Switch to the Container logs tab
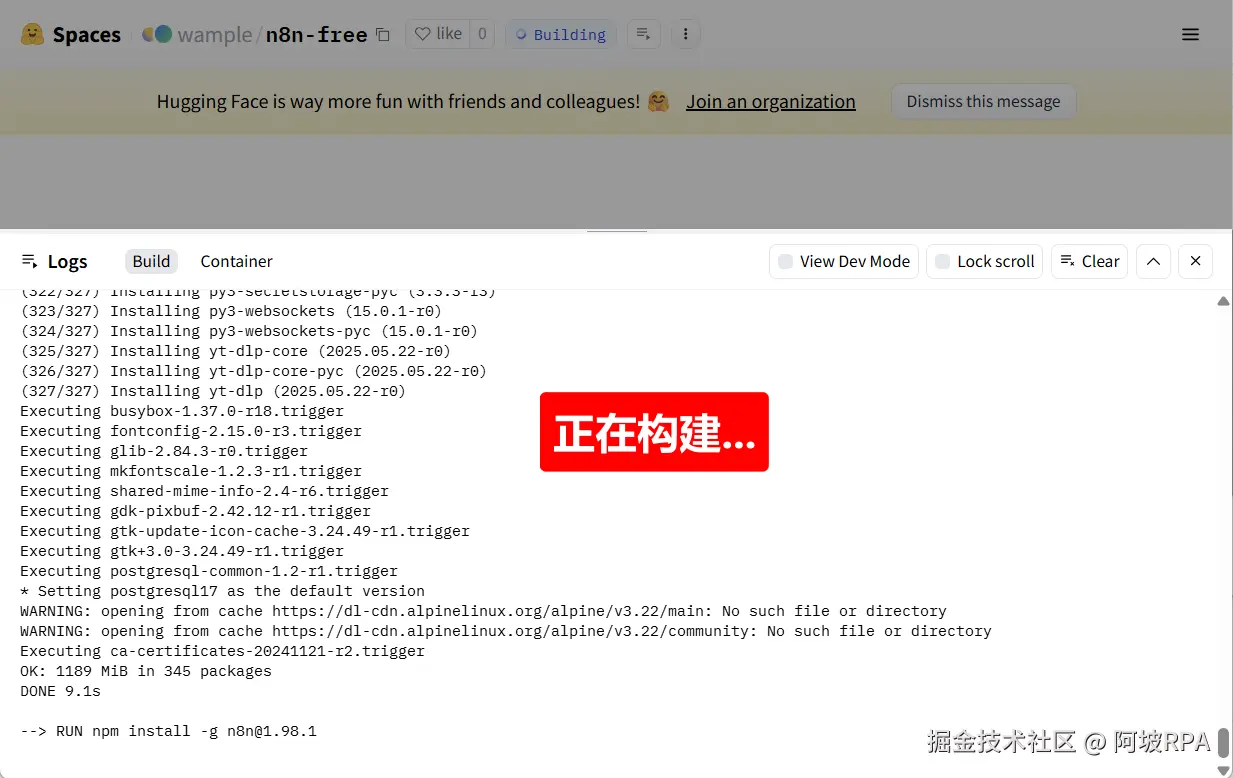1233x778 pixels. (236, 261)
